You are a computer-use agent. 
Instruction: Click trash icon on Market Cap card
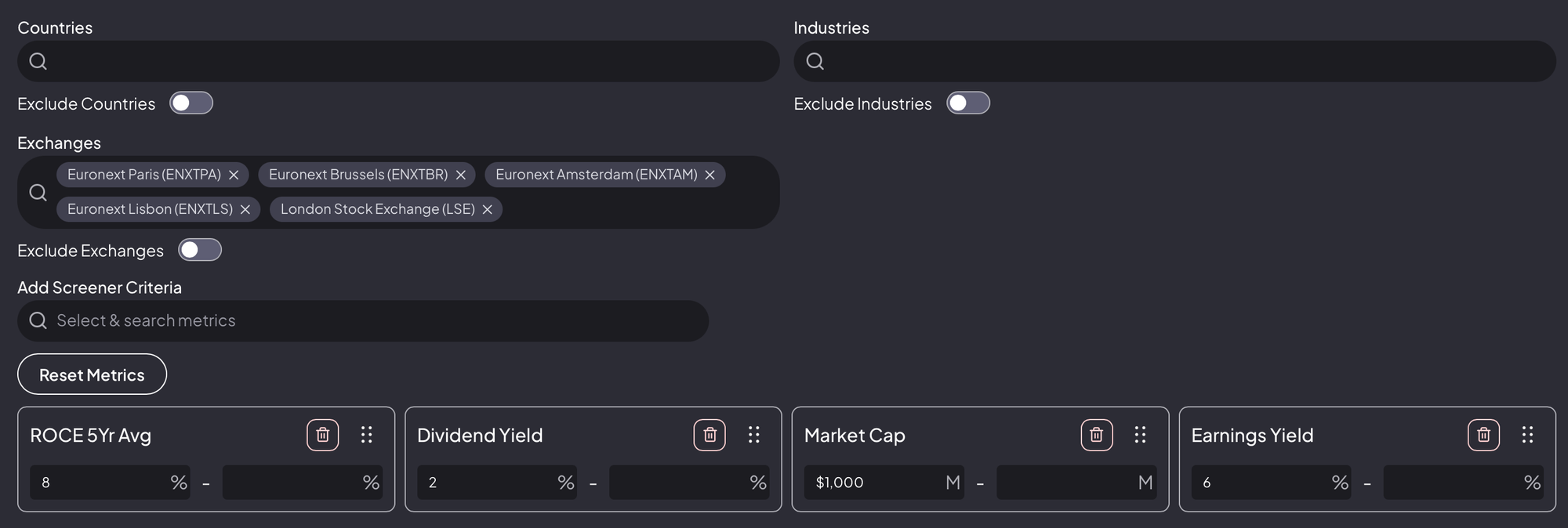tap(1096, 435)
